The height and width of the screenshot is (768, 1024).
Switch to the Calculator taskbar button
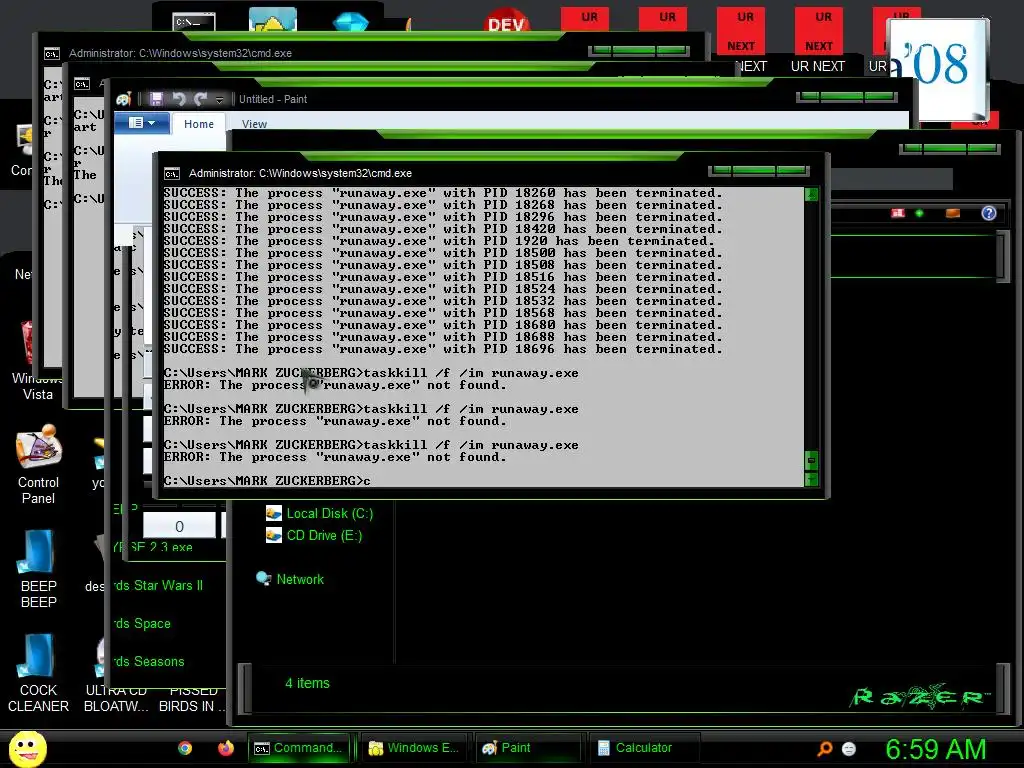tap(643, 748)
